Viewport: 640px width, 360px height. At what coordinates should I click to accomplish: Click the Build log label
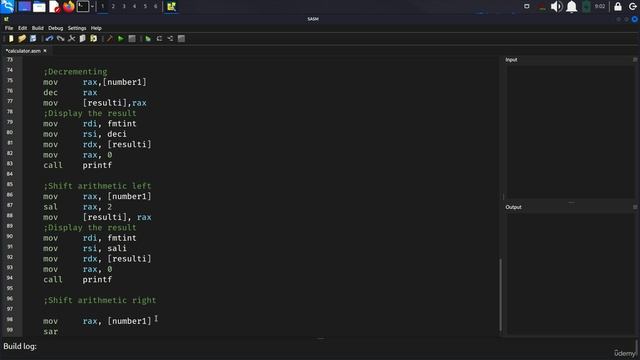pos(20,347)
